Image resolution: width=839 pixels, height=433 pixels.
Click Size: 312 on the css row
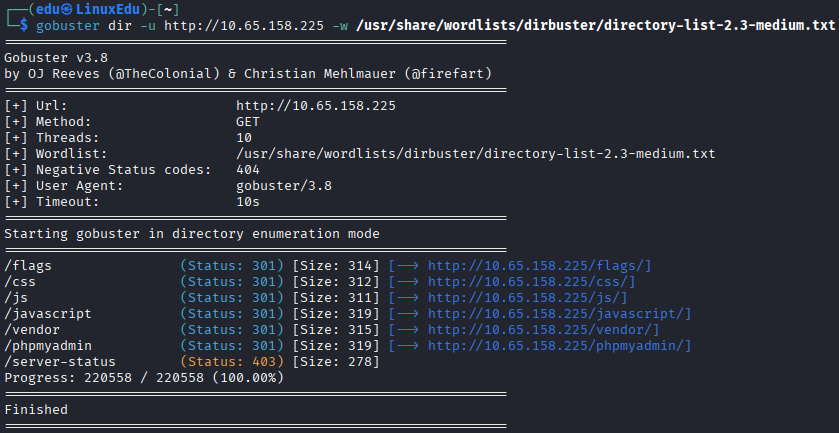pos(336,282)
